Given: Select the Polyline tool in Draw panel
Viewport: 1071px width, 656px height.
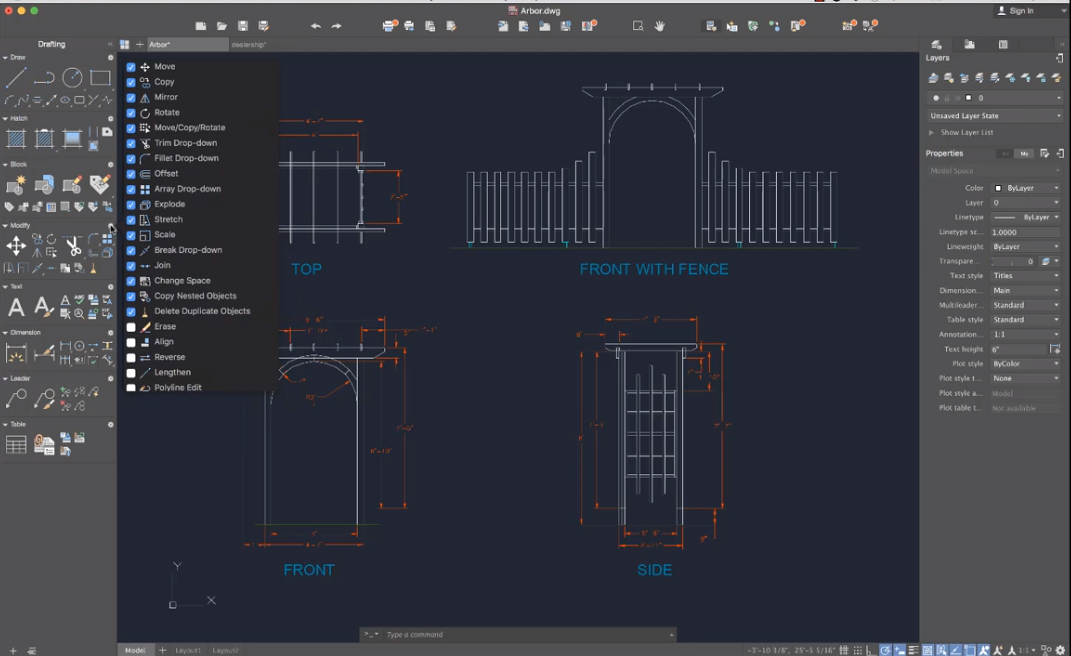Looking at the screenshot, I should click(44, 77).
